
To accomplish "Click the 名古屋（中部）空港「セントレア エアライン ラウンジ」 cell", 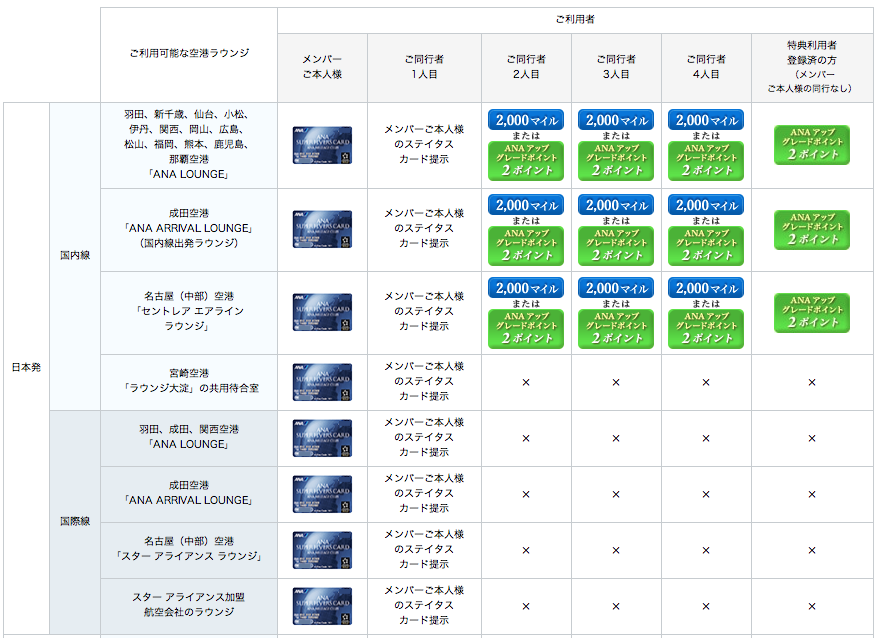I will click(189, 311).
